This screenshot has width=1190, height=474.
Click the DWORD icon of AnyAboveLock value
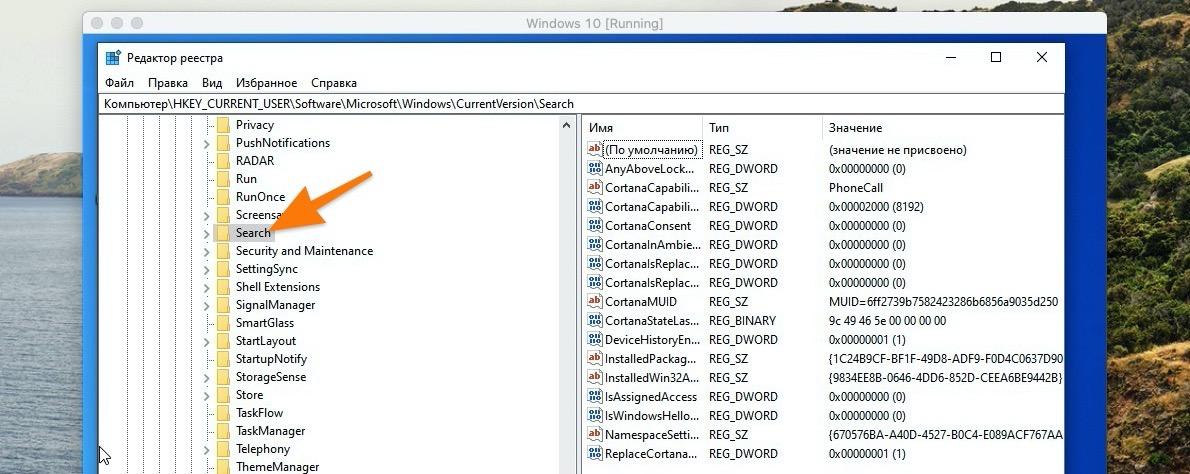[x=595, y=168]
